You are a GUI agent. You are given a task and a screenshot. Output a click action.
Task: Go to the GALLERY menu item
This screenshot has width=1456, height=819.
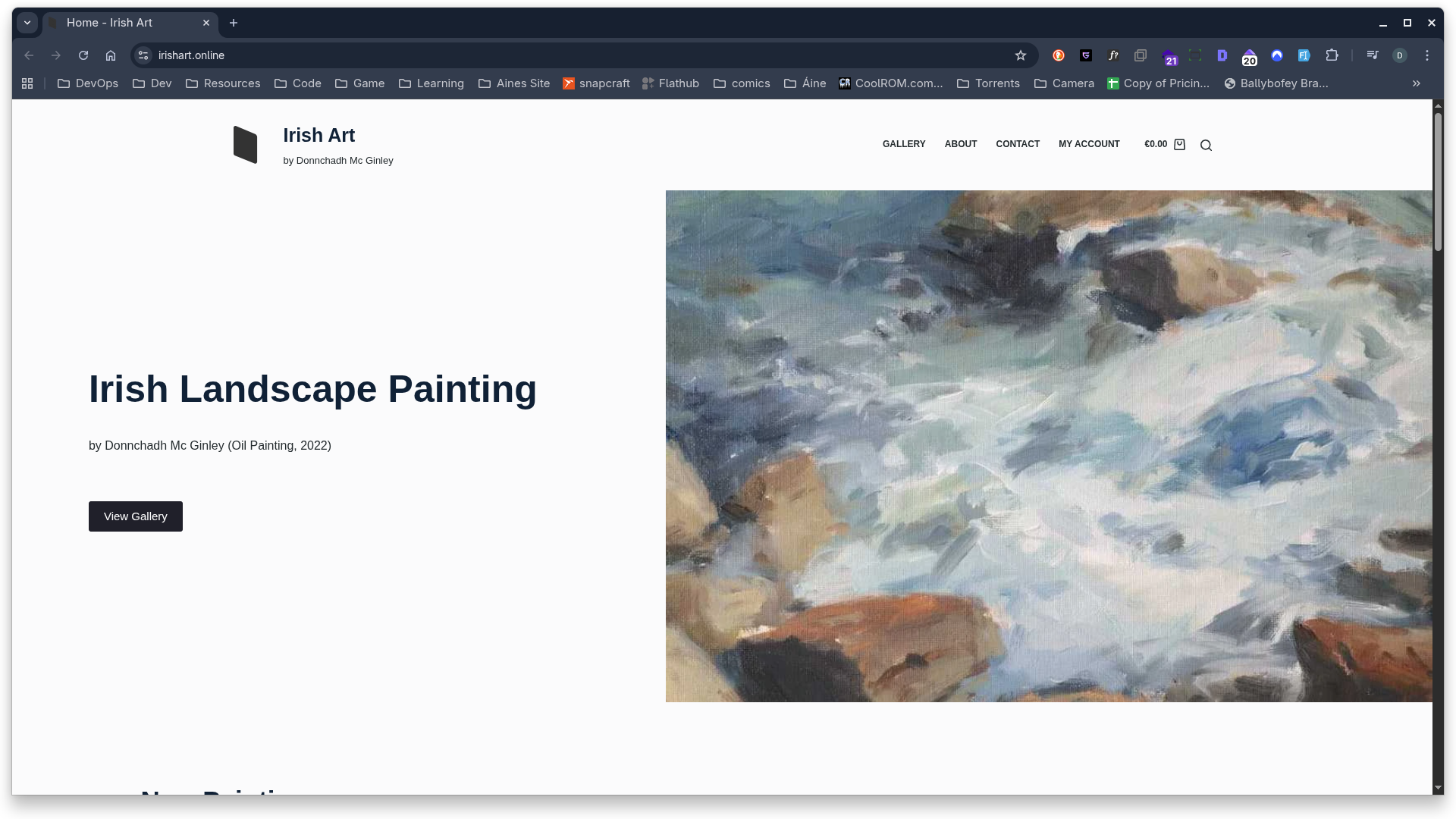coord(904,144)
